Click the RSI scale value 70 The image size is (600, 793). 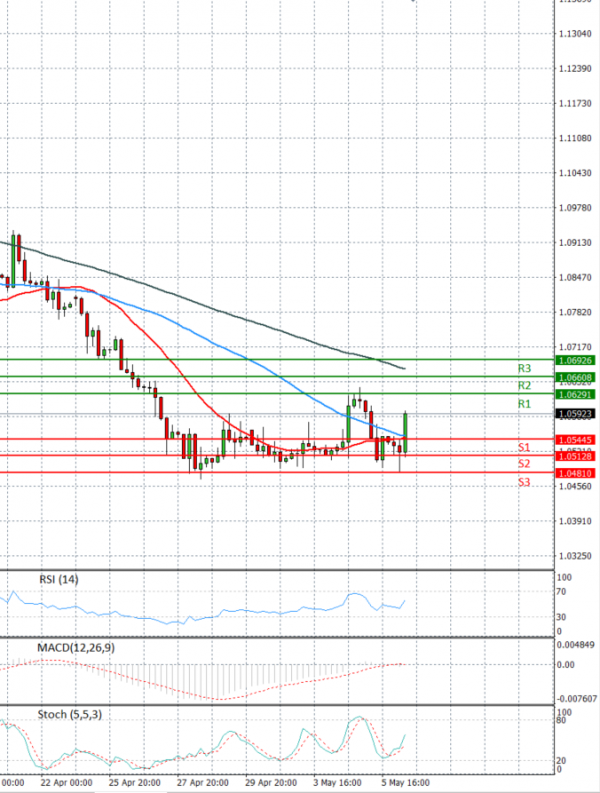click(562, 592)
